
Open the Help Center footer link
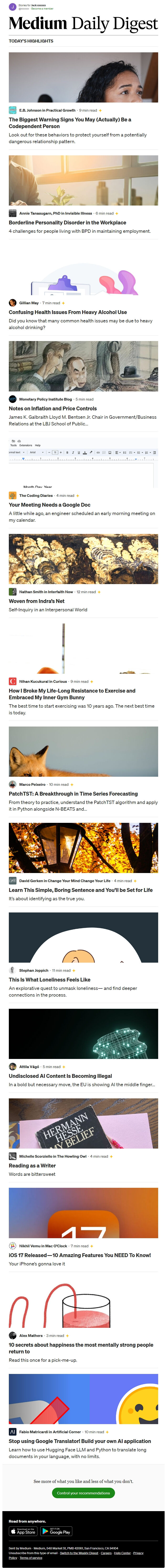(x=122, y=1553)
